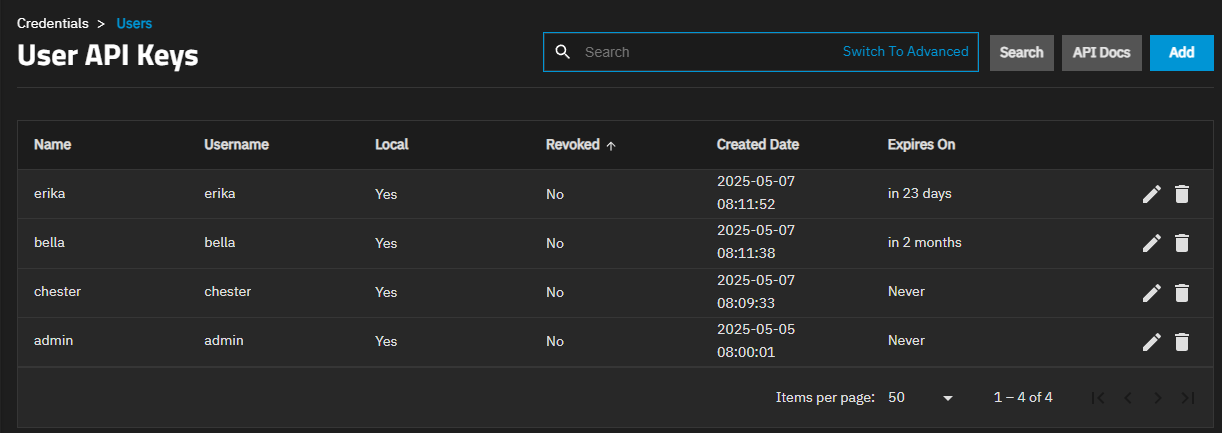
Task: Click the search magnifier icon
Action: (563, 52)
